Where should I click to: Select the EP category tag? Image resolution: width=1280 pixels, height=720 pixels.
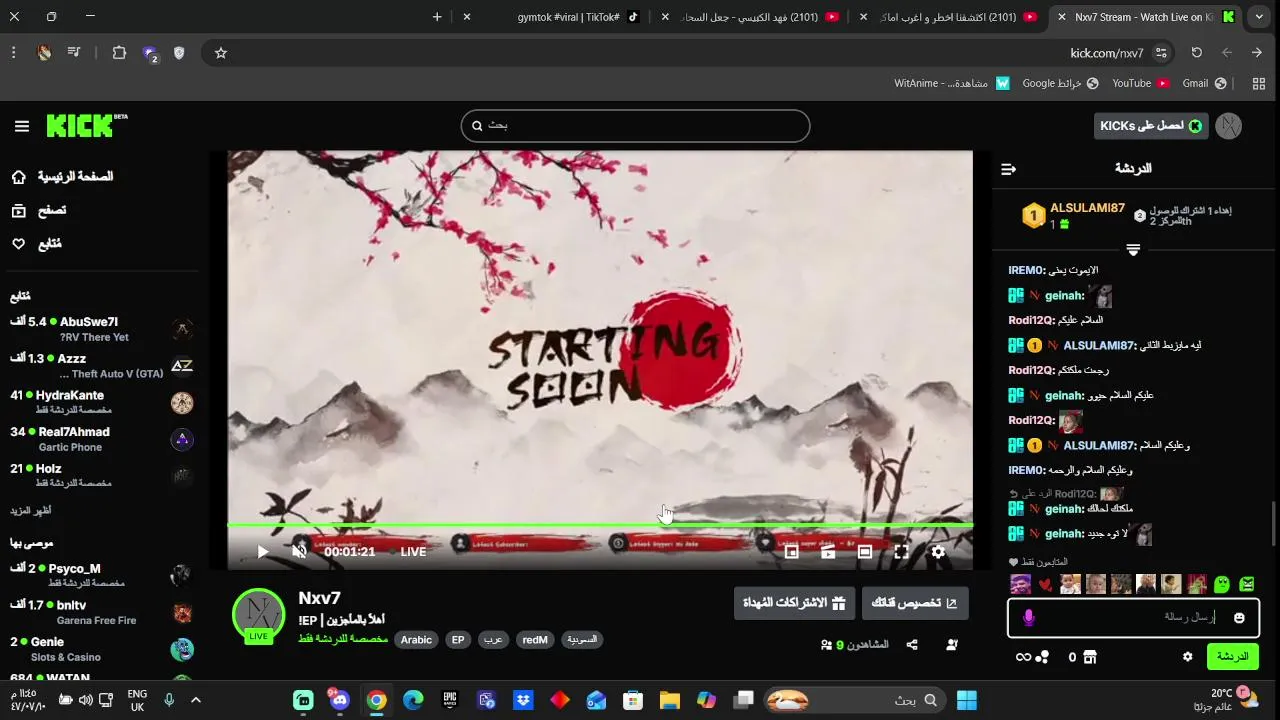[x=458, y=640]
